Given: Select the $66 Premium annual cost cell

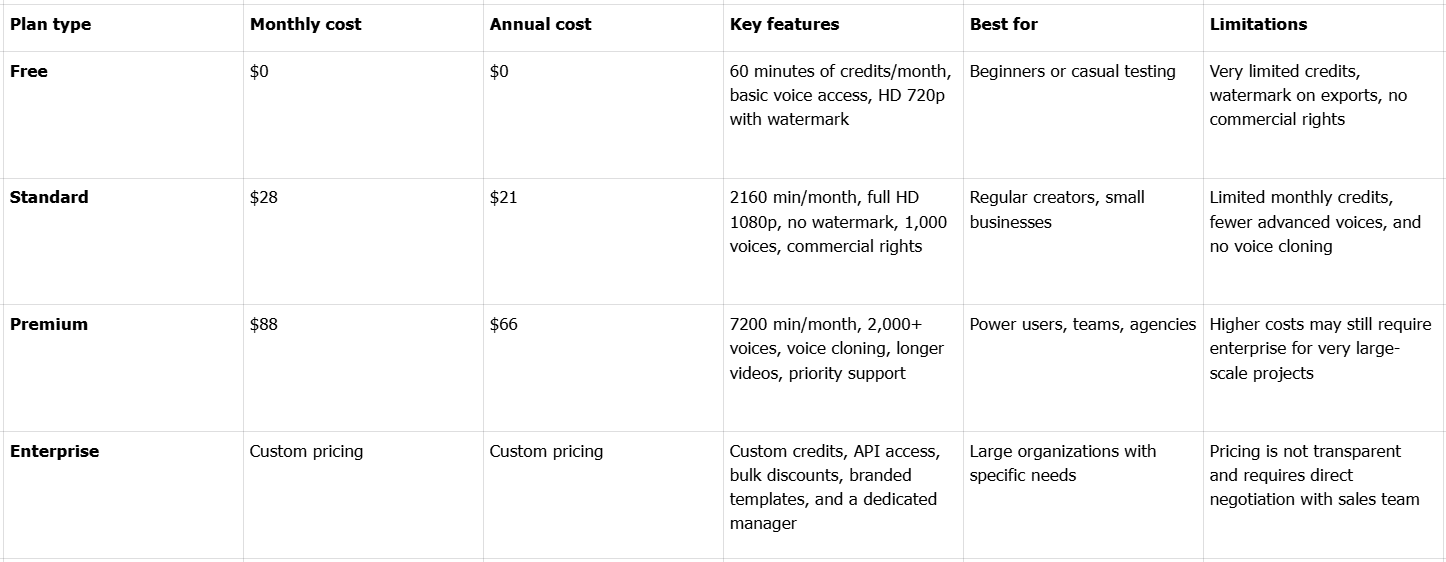Looking at the screenshot, I should tap(504, 324).
